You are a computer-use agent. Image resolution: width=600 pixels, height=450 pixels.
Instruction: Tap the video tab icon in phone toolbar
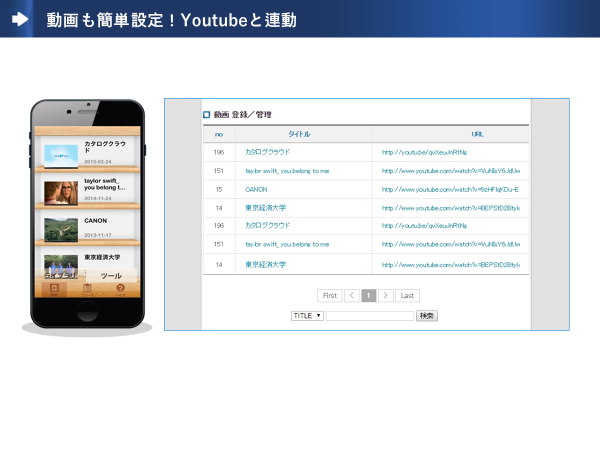(54, 290)
